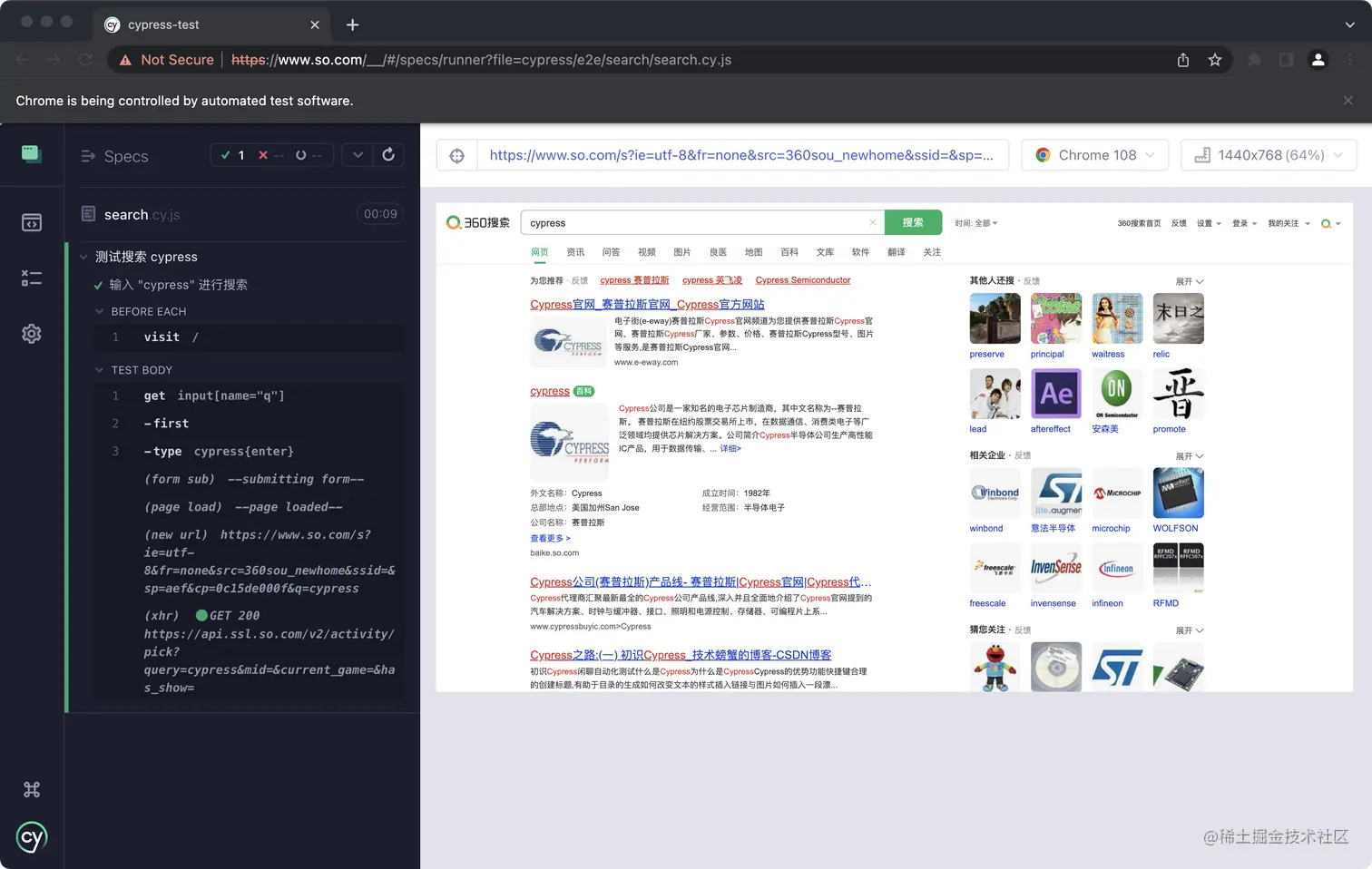Click the 360搜索首页 link
1372x869 pixels.
1139,223
